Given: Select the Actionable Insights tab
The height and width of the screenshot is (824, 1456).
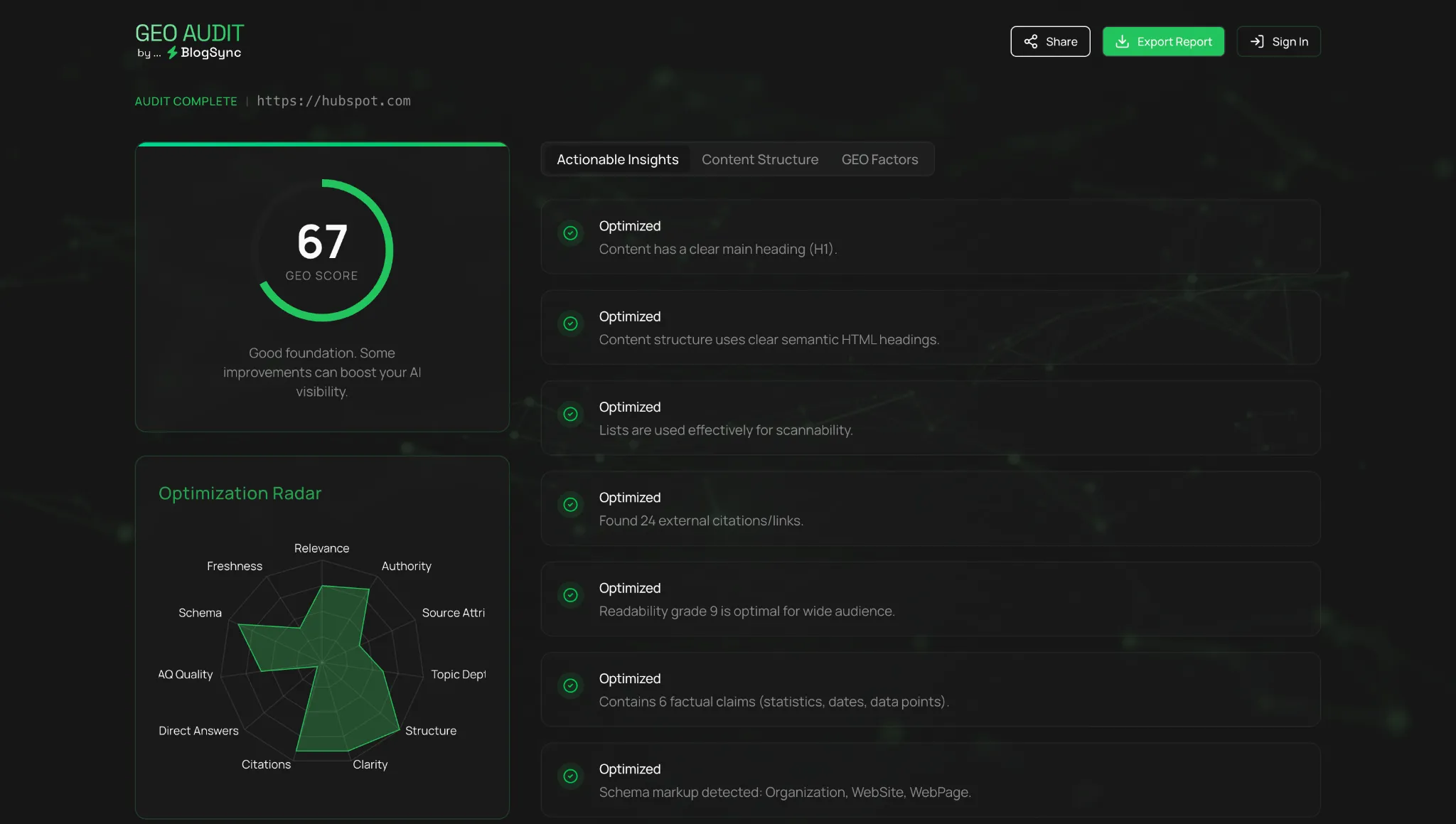Looking at the screenshot, I should [616, 159].
